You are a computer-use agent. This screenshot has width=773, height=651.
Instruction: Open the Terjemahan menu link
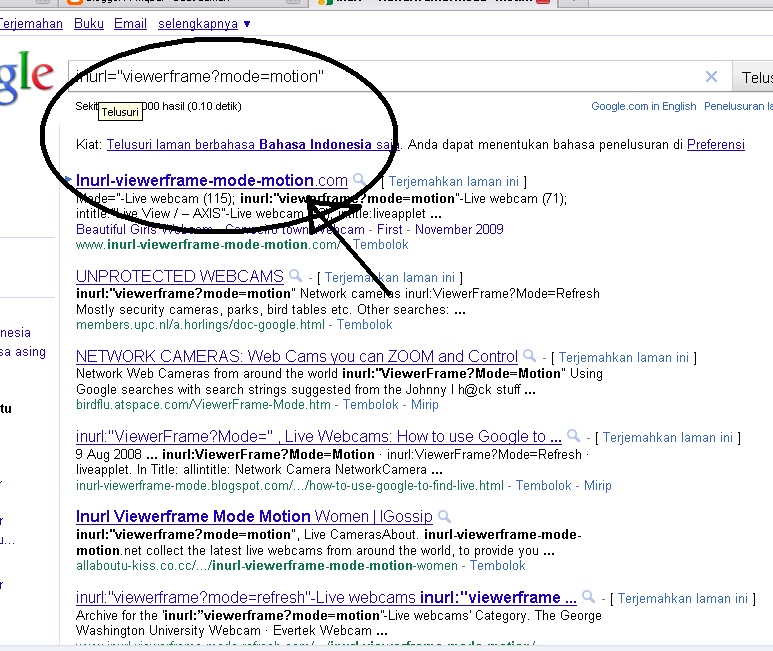[31, 24]
